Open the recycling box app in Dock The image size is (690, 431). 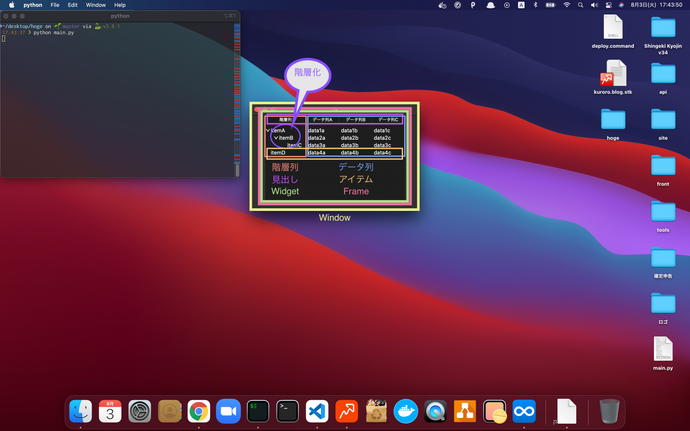click(376, 411)
